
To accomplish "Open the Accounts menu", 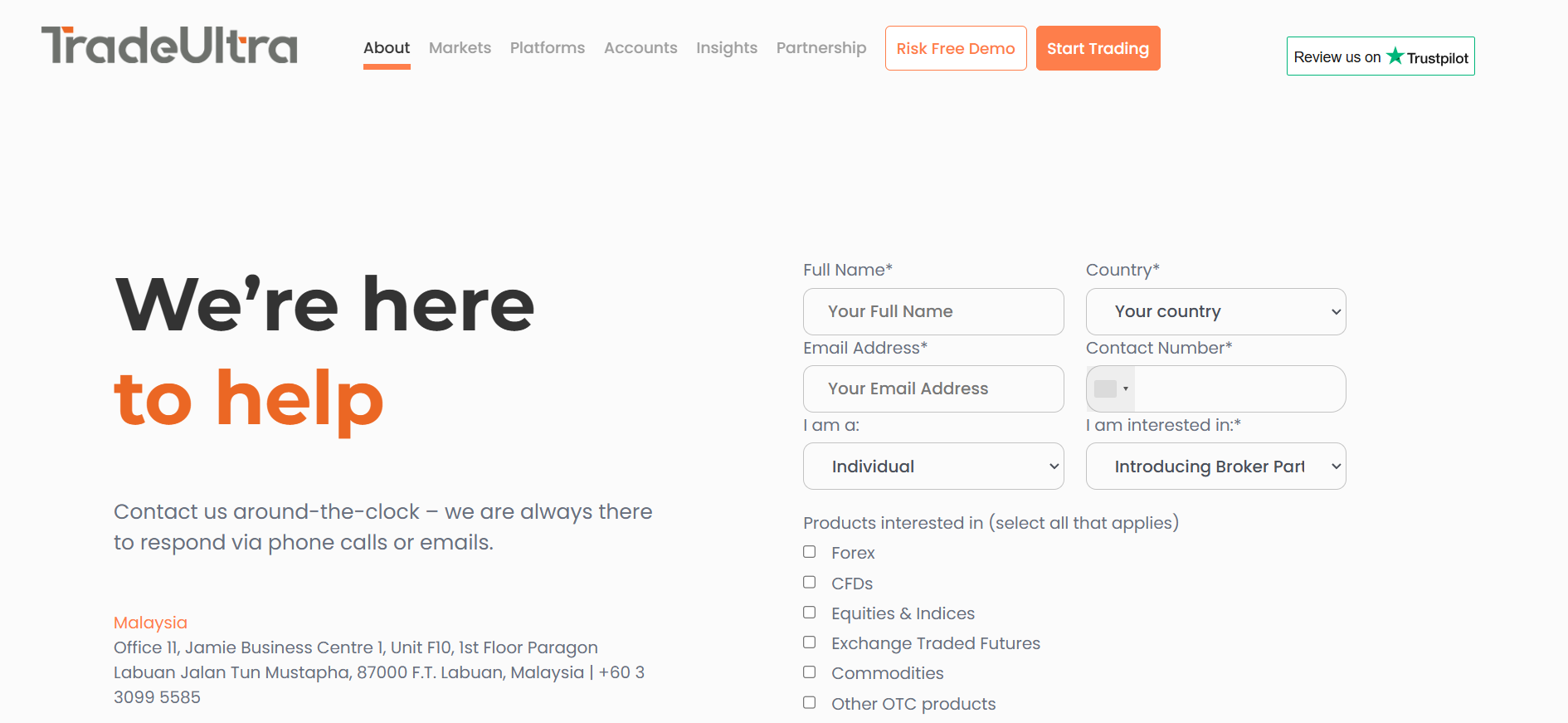I will pos(640,48).
